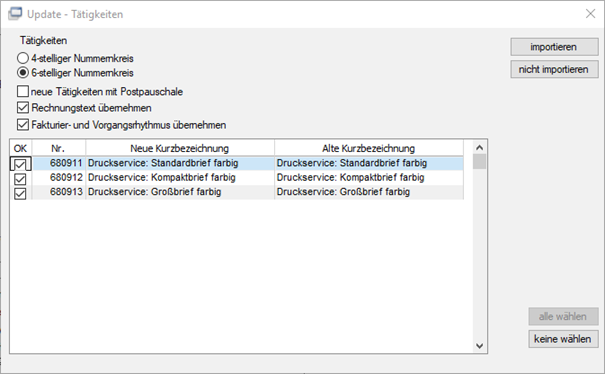This screenshot has height=374, width=605.
Task: Click the Update window app icon
Action: pos(15,14)
